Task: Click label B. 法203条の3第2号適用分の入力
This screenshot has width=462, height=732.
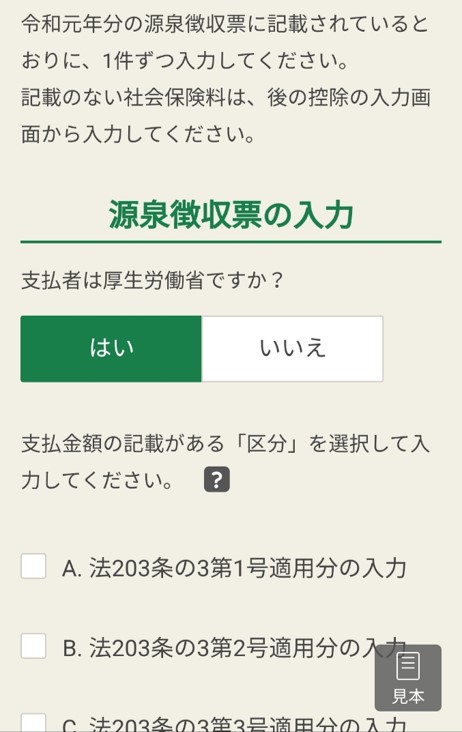Action: [234, 648]
